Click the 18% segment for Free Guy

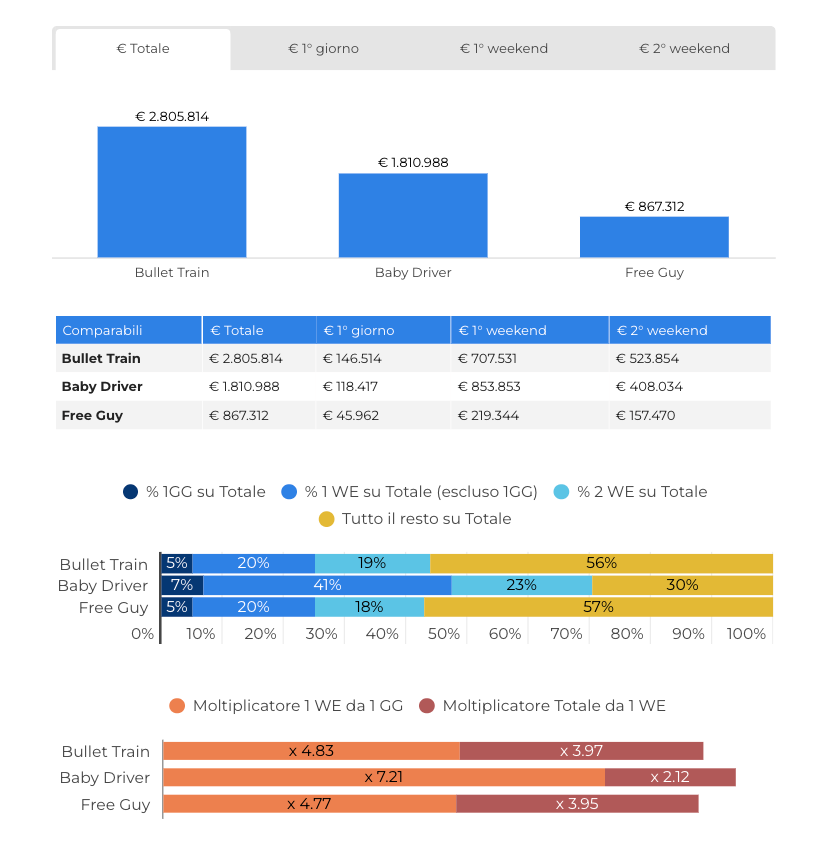click(x=370, y=607)
